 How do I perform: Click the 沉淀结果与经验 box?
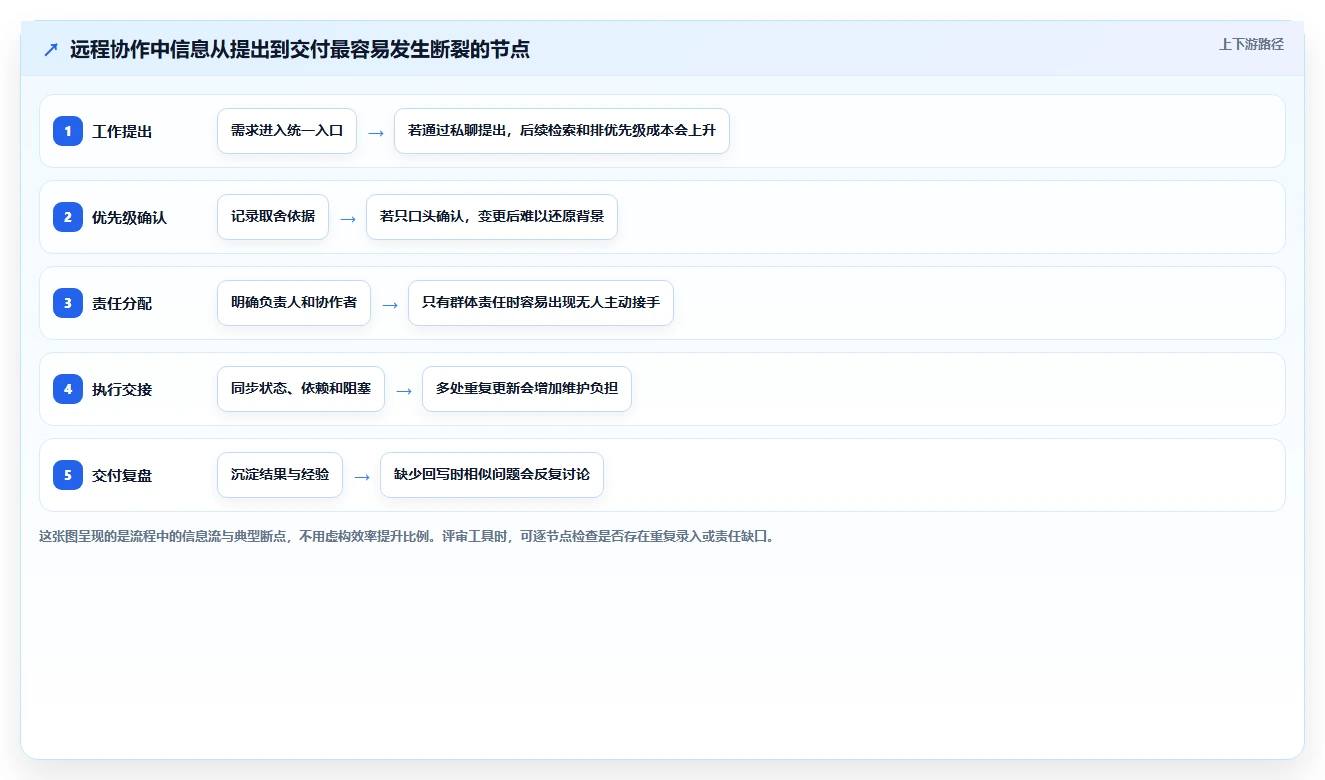[280, 475]
